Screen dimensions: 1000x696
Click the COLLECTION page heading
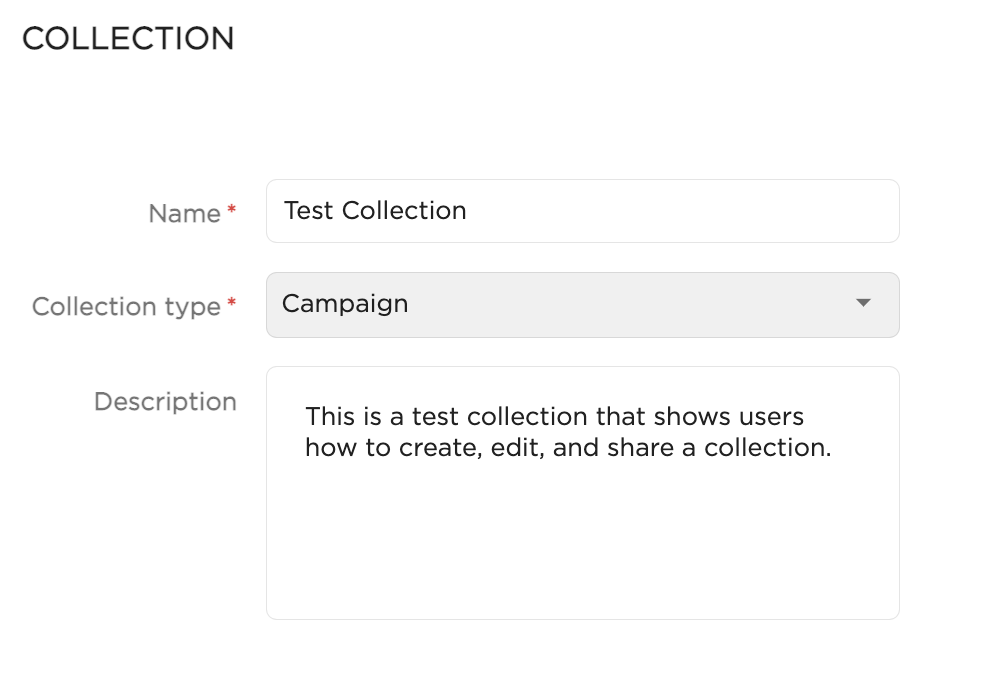click(128, 37)
